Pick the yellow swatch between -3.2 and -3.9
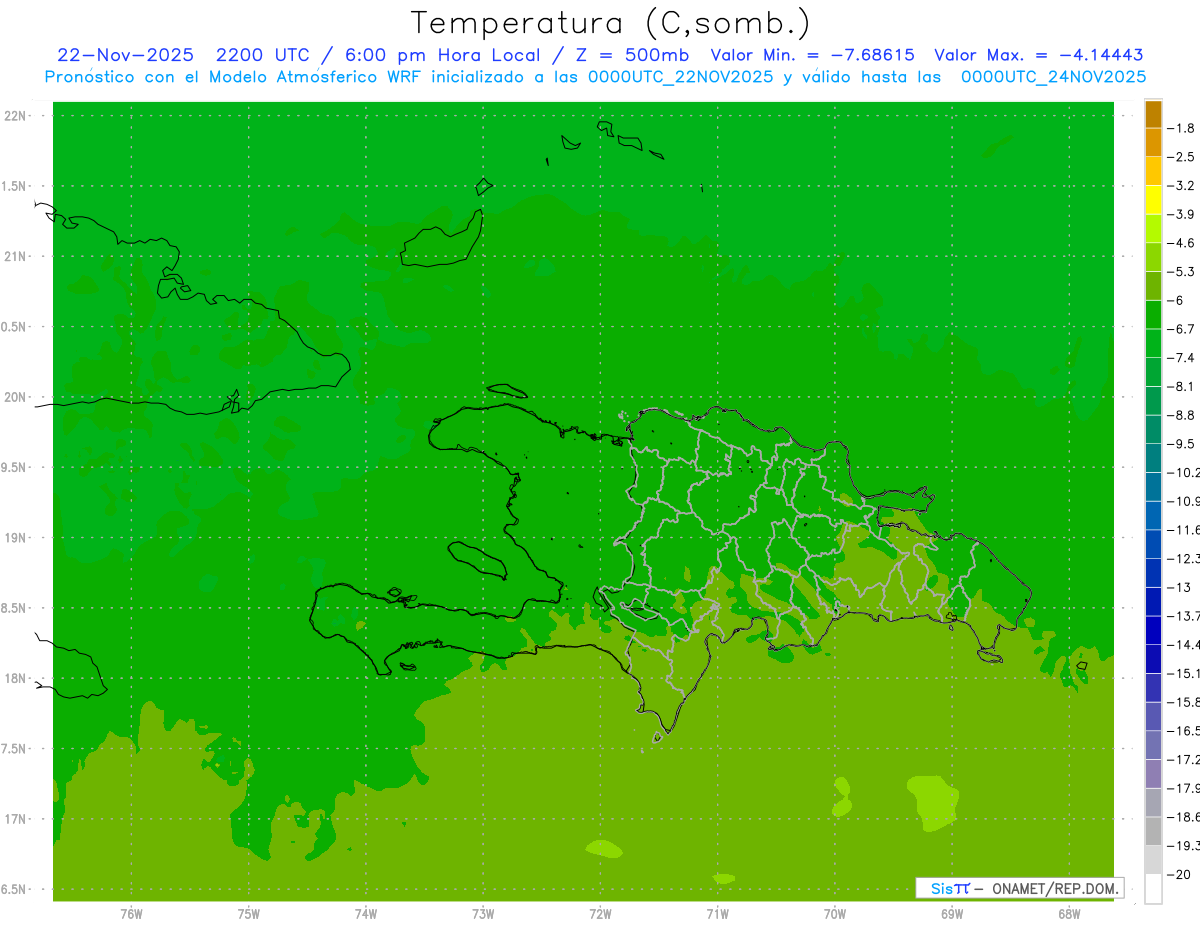 click(1153, 200)
